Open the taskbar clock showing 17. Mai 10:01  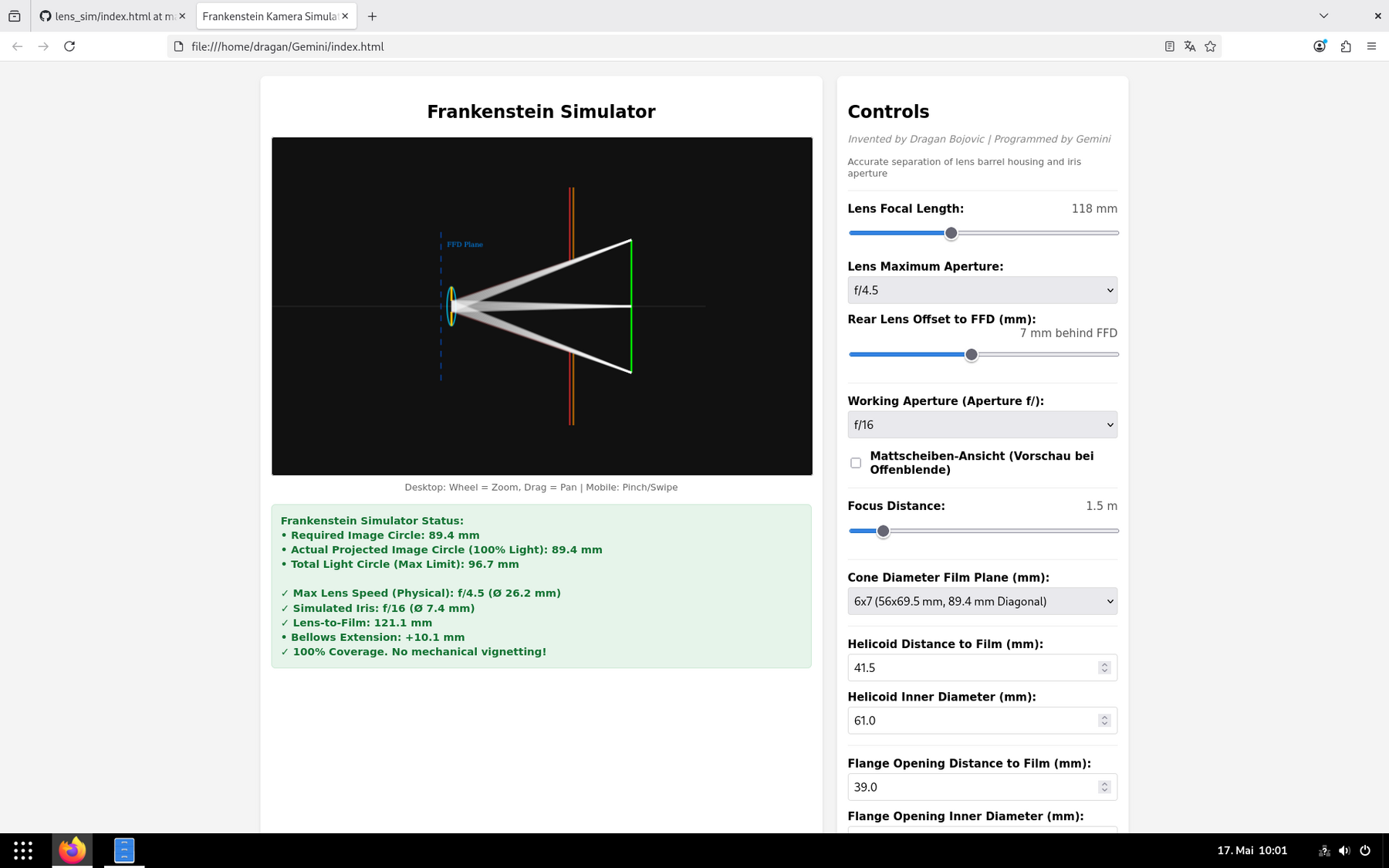[x=1252, y=850]
